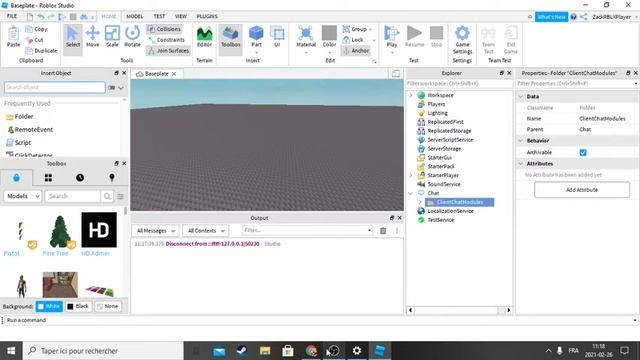This screenshot has width=640, height=360.
Task: Switch to the MODEL ribbon tab
Action: [x=134, y=16]
